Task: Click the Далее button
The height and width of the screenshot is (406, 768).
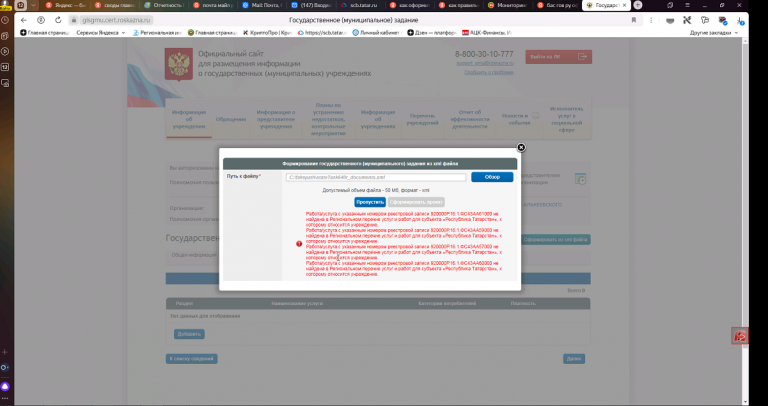Action: (574, 359)
